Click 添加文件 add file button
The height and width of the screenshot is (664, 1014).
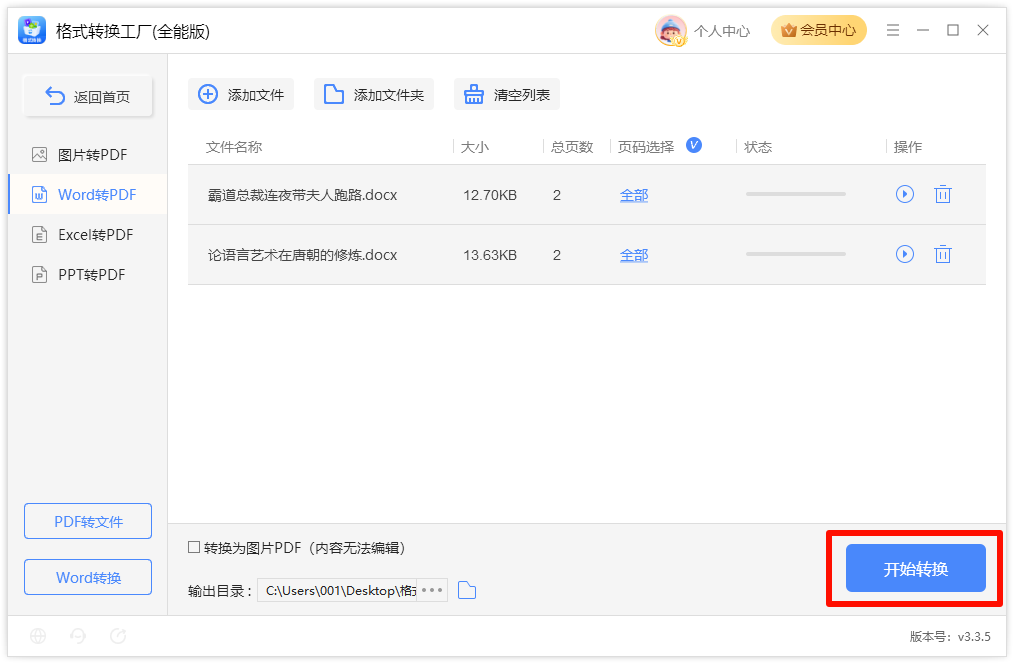click(241, 94)
